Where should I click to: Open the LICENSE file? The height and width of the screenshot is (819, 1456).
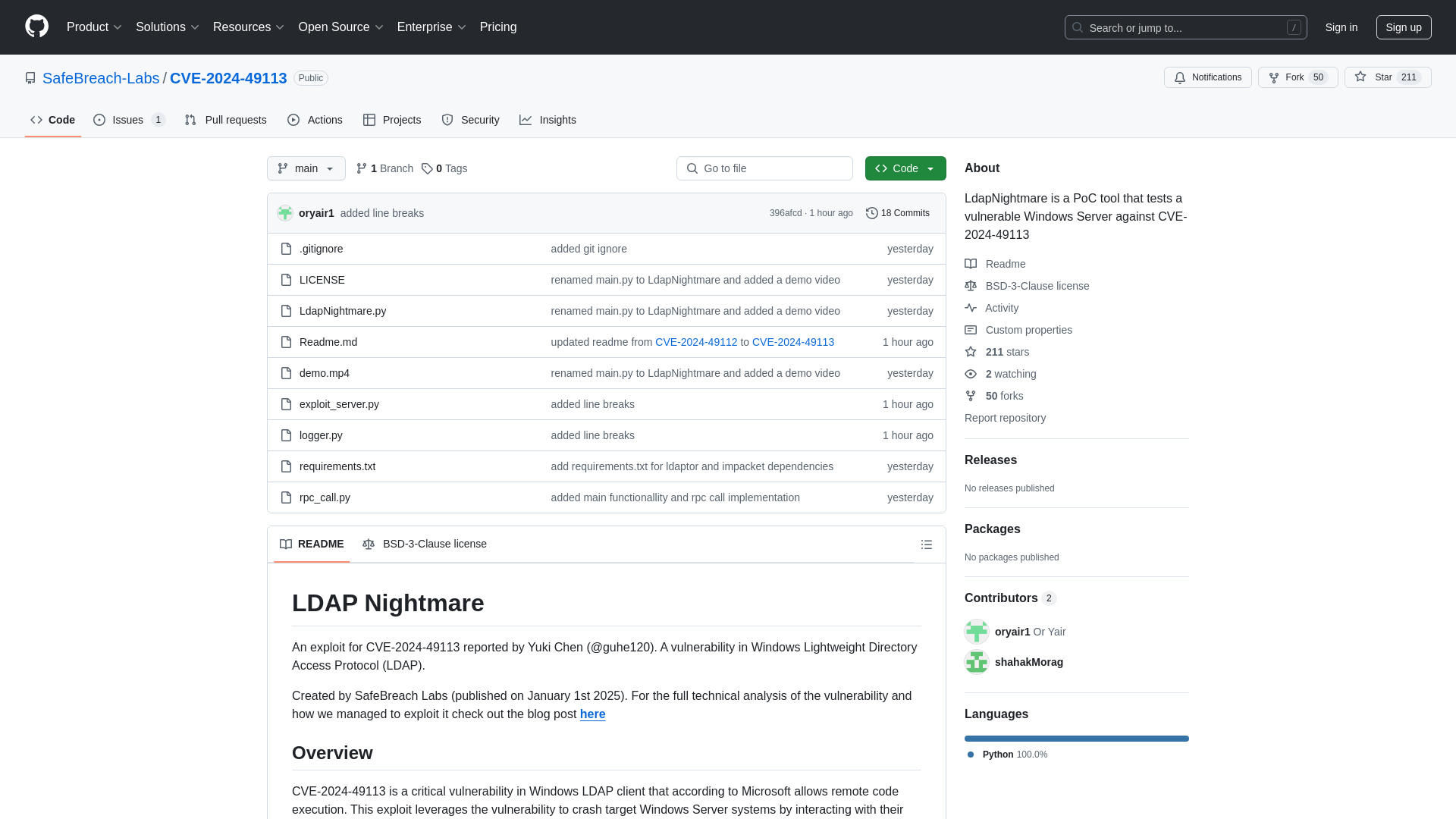pyautogui.click(x=322, y=280)
